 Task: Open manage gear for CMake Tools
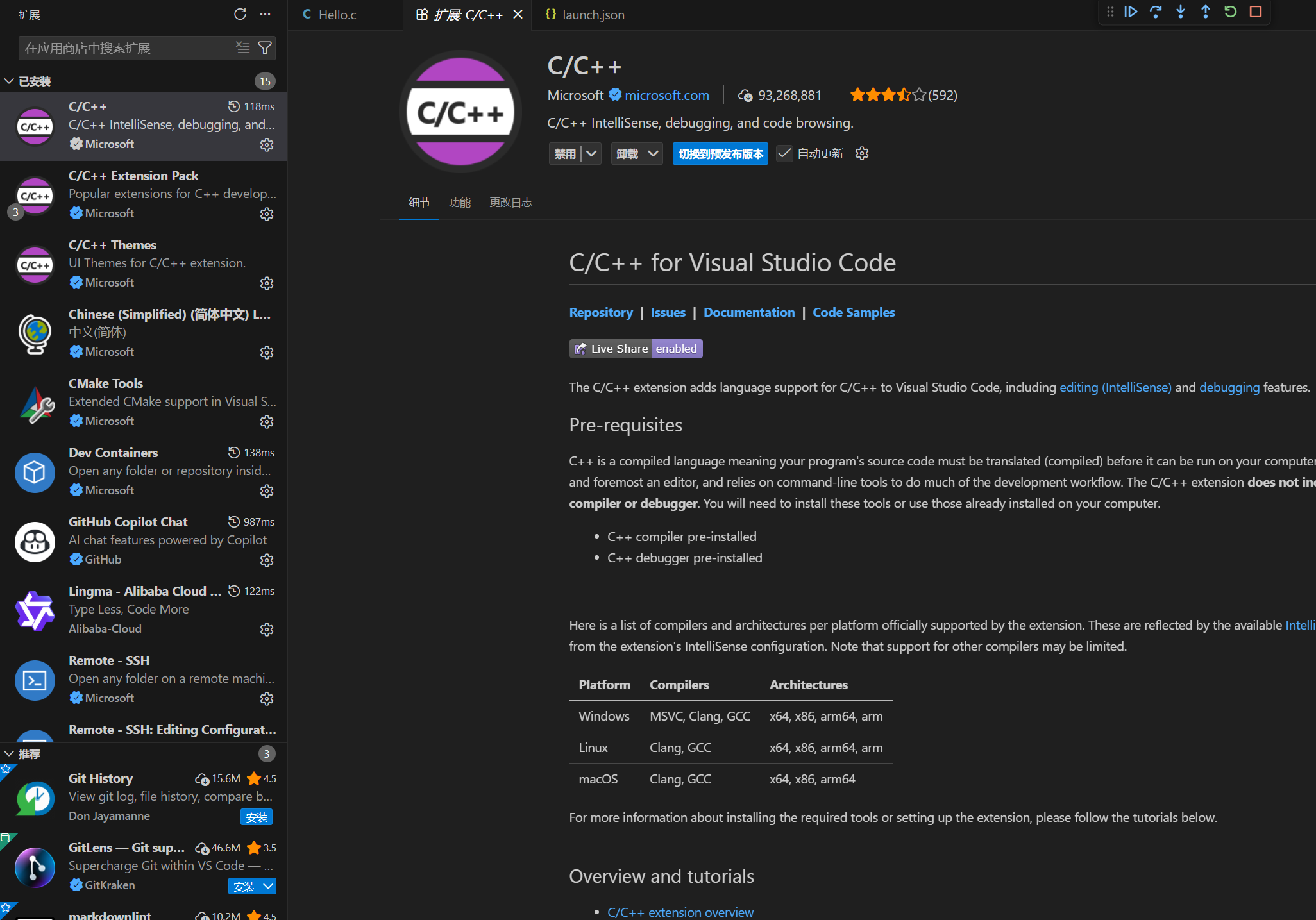[x=267, y=421]
